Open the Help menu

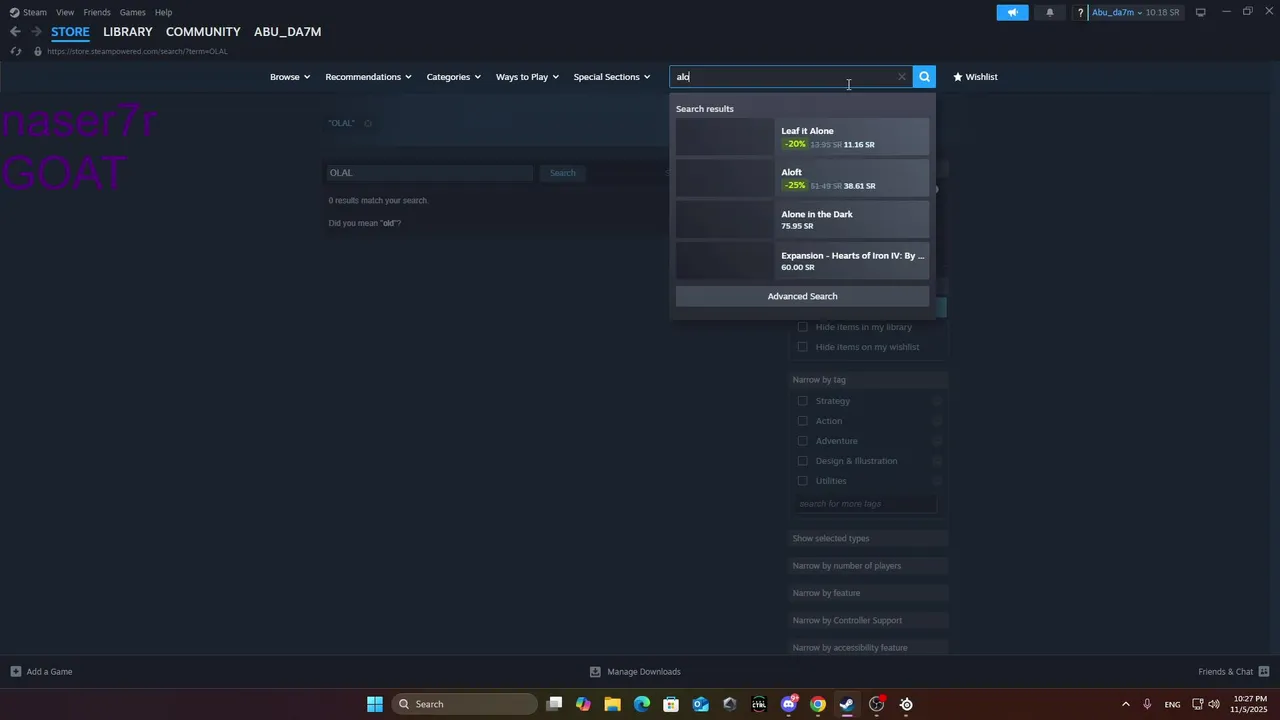pos(164,12)
